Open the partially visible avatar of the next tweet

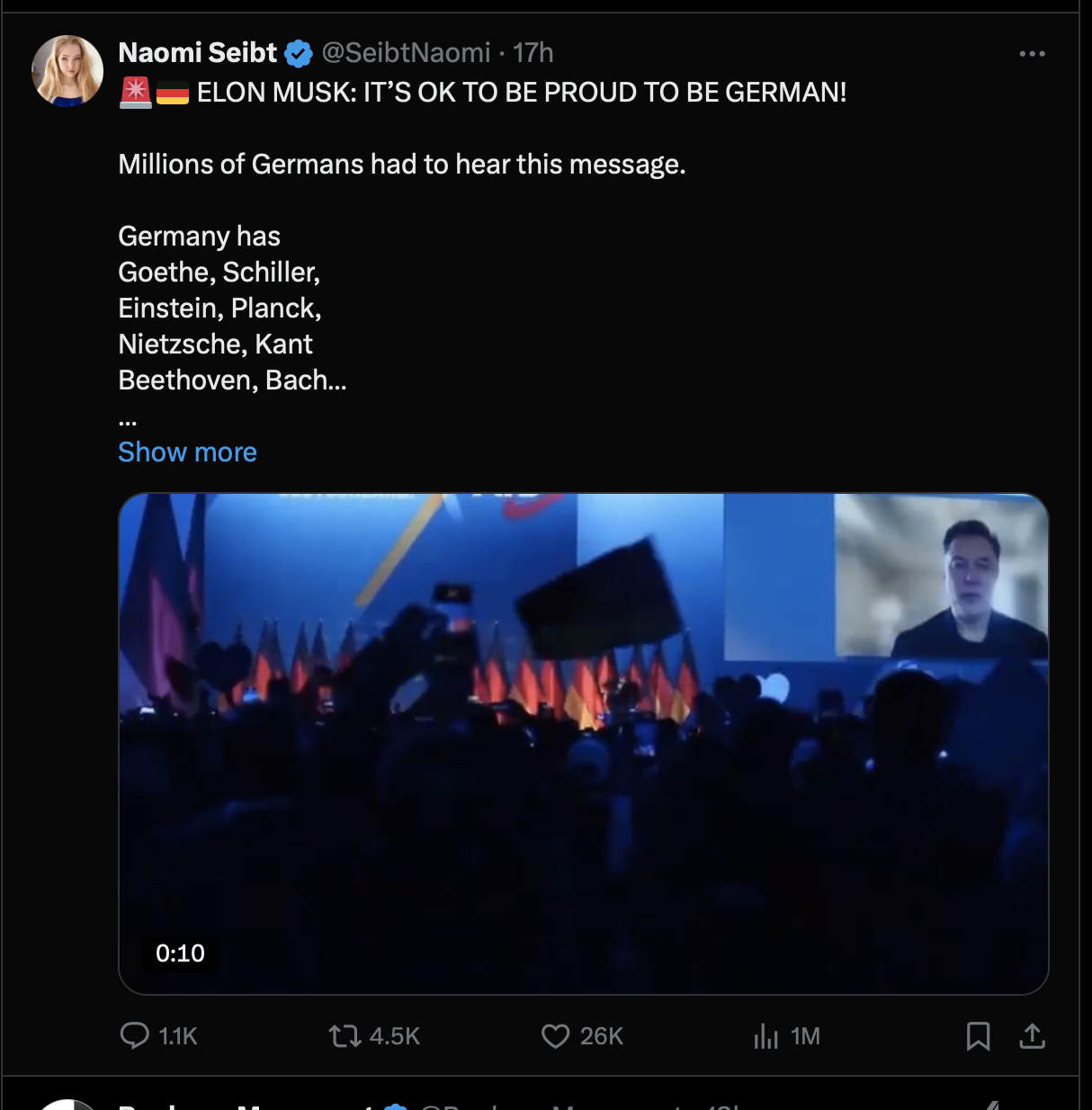(67, 1105)
